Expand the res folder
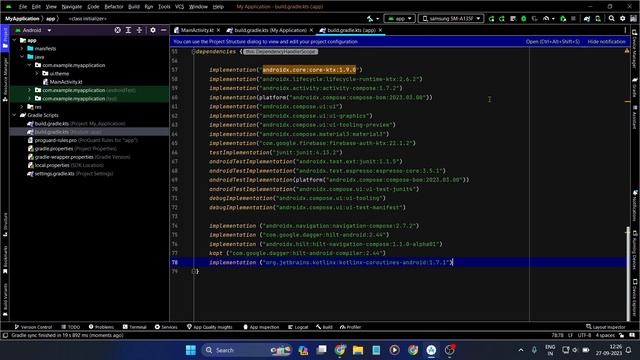The height and width of the screenshot is (360, 640). pyautogui.click(x=22, y=107)
